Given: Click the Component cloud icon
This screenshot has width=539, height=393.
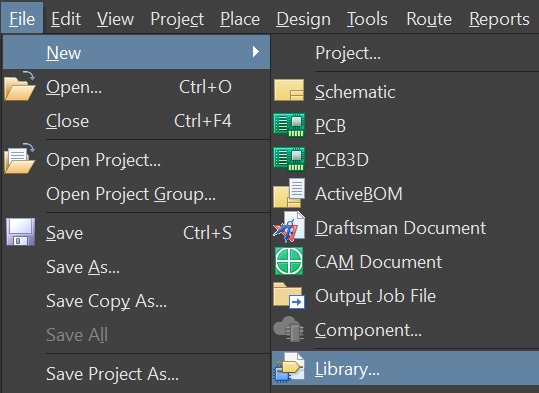Looking at the screenshot, I should [289, 329].
